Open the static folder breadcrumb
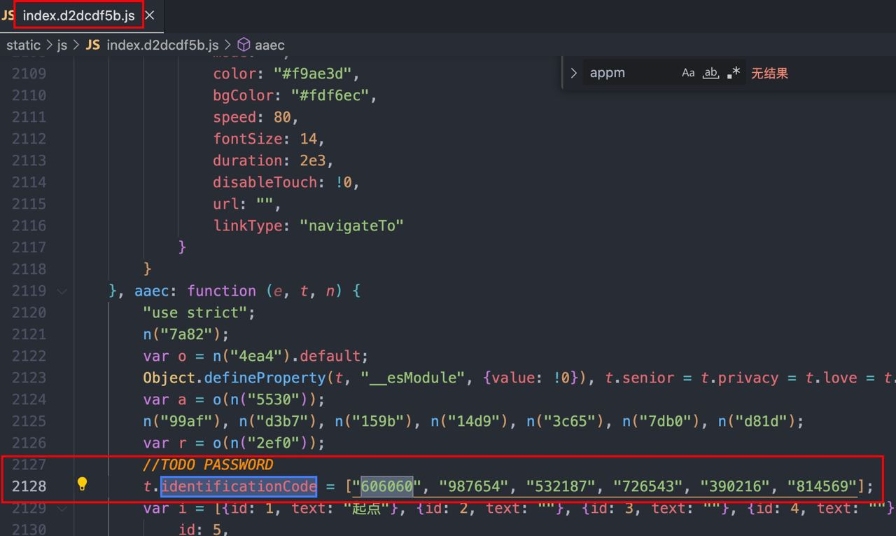The image size is (896, 536). [x=24, y=45]
